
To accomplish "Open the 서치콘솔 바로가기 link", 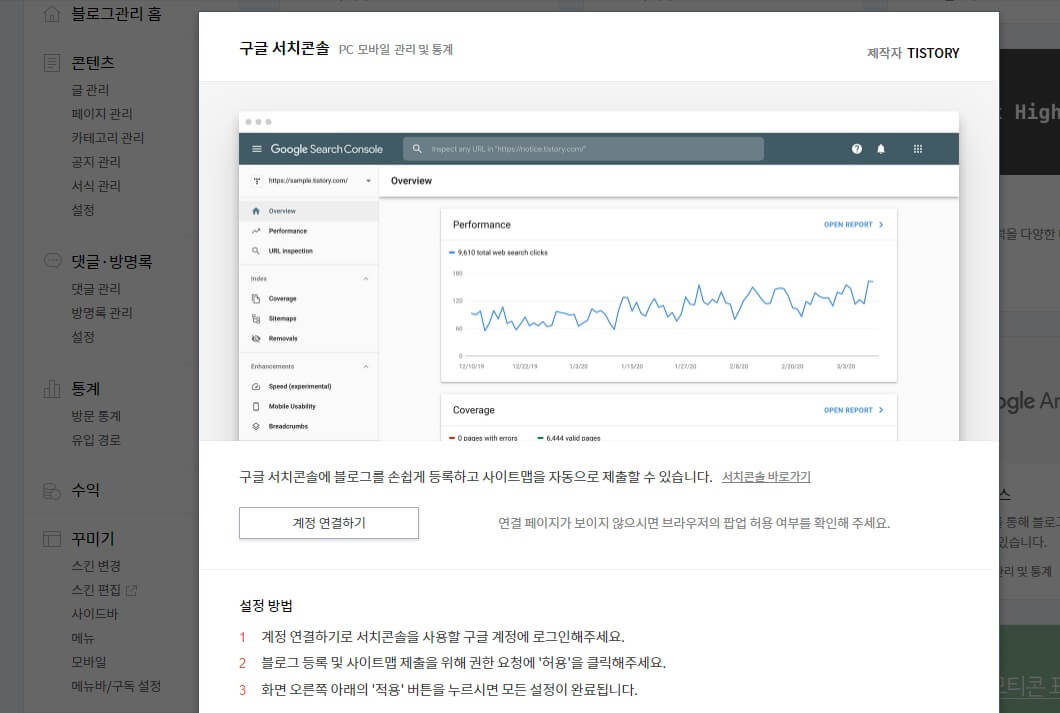I will [x=766, y=477].
